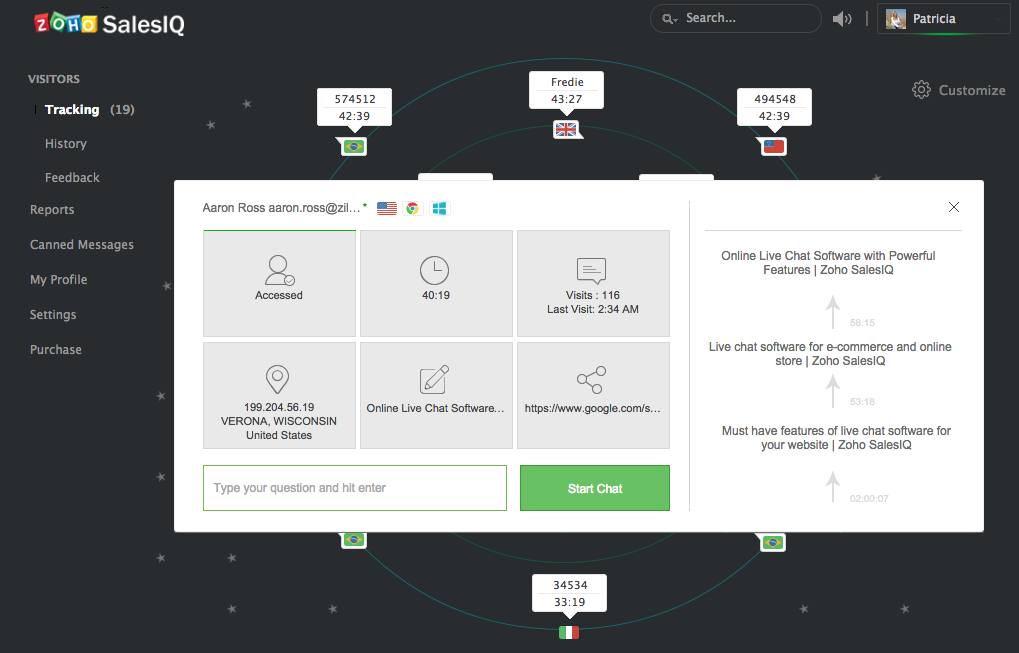This screenshot has width=1019, height=653.
Task: Open the Patricia profile dropdown
Action: pyautogui.click(x=941, y=18)
